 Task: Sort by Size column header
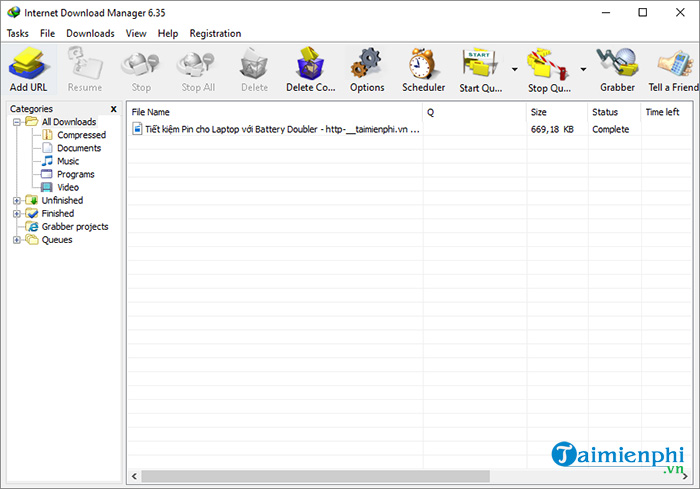557,112
